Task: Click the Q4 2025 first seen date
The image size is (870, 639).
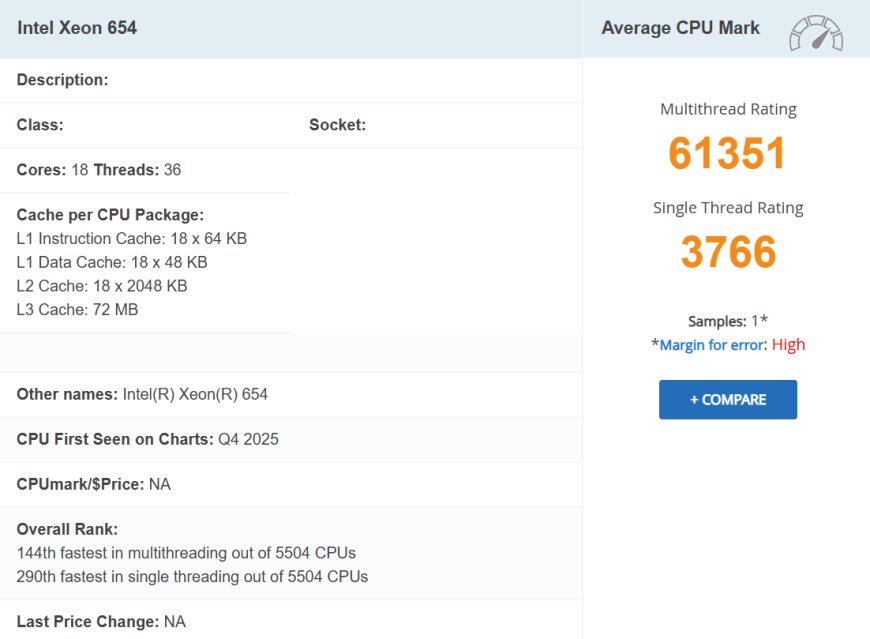Action: click(249, 439)
